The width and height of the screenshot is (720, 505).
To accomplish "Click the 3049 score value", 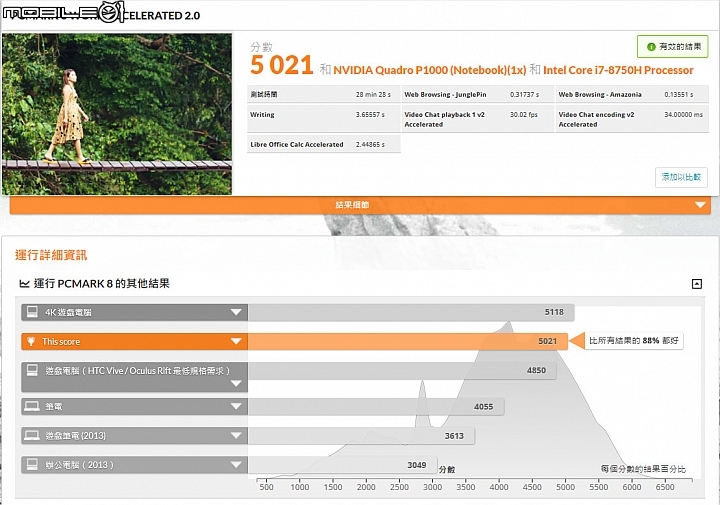I will (417, 465).
